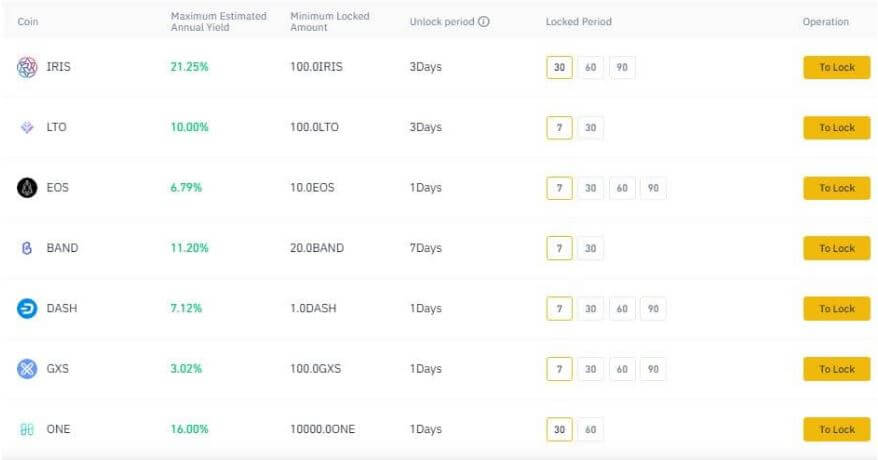Pick 90-day locked period for GXS

coord(653,369)
